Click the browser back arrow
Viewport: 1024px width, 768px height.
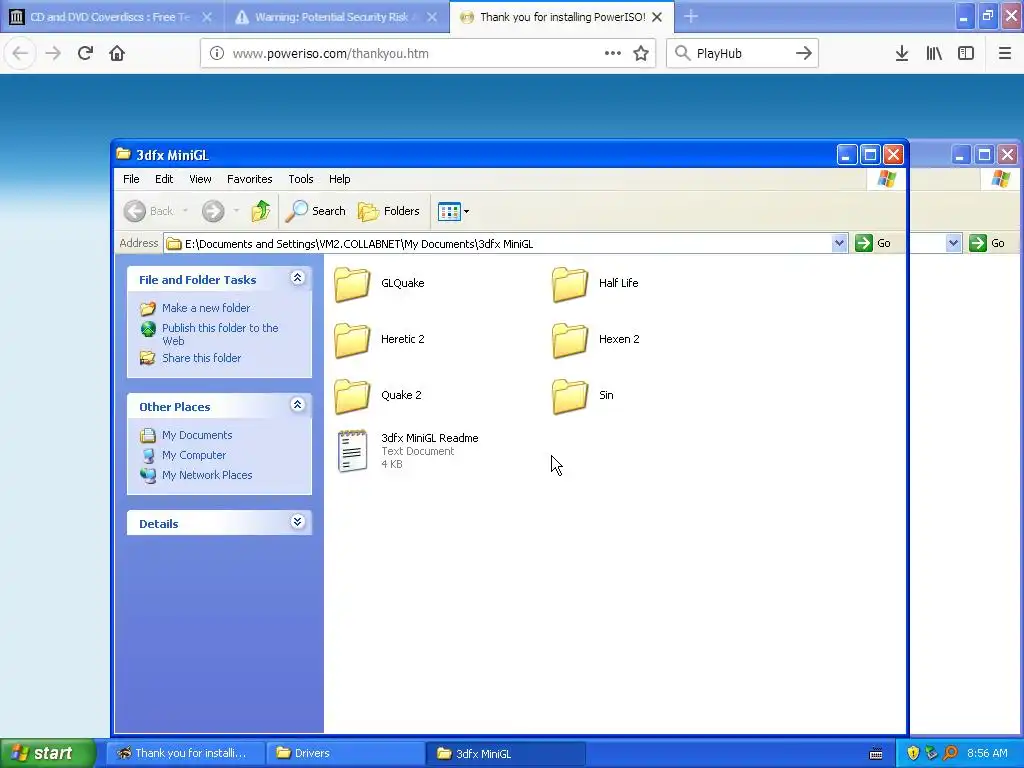pos(20,53)
